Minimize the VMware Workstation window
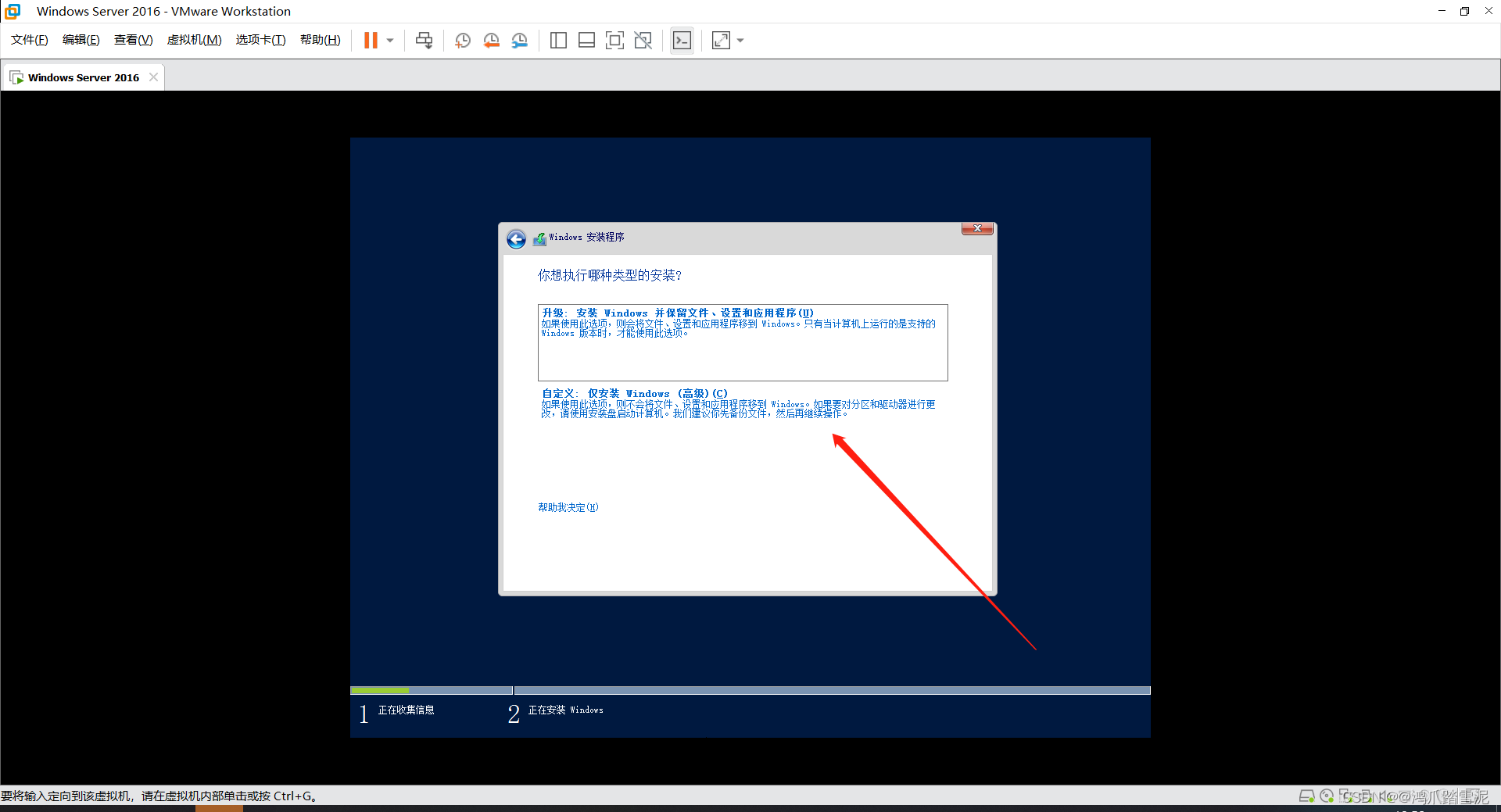Viewport: 1501px width, 812px height. tap(1442, 11)
